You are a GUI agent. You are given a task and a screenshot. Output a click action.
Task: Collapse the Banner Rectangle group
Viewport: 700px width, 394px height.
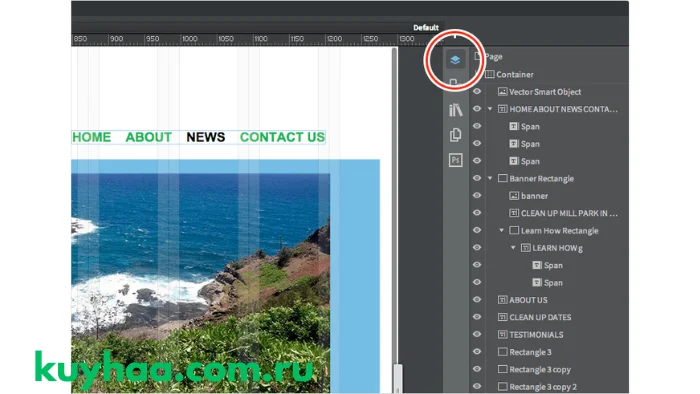click(x=490, y=178)
